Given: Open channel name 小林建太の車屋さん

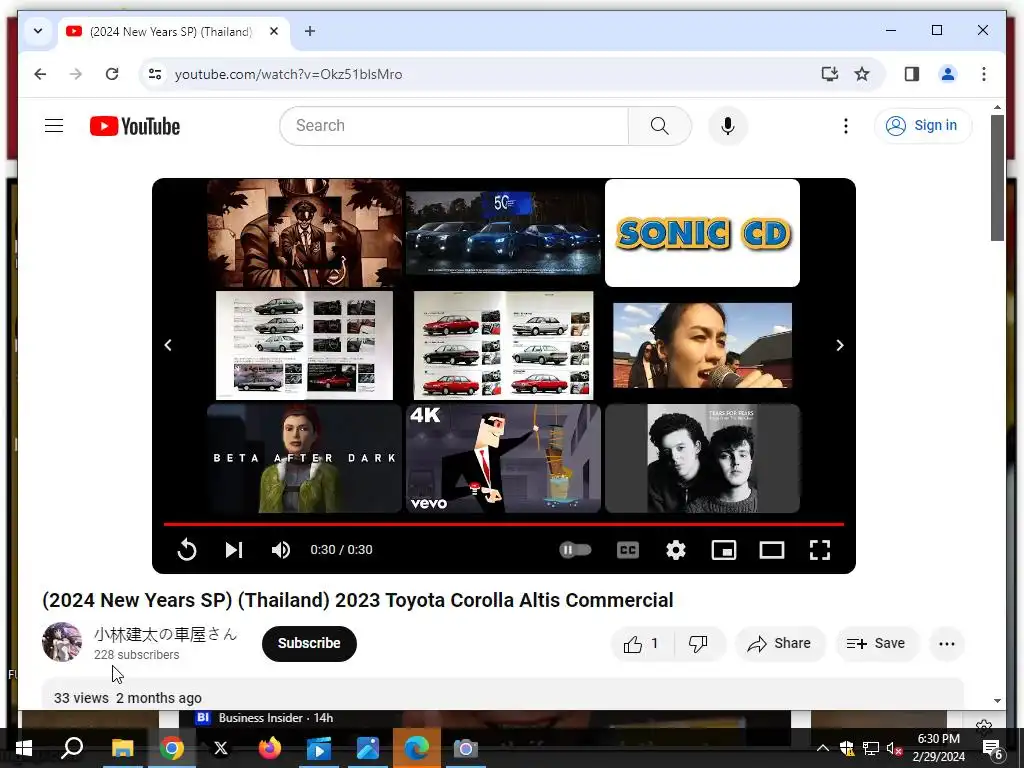Looking at the screenshot, I should 165,634.
